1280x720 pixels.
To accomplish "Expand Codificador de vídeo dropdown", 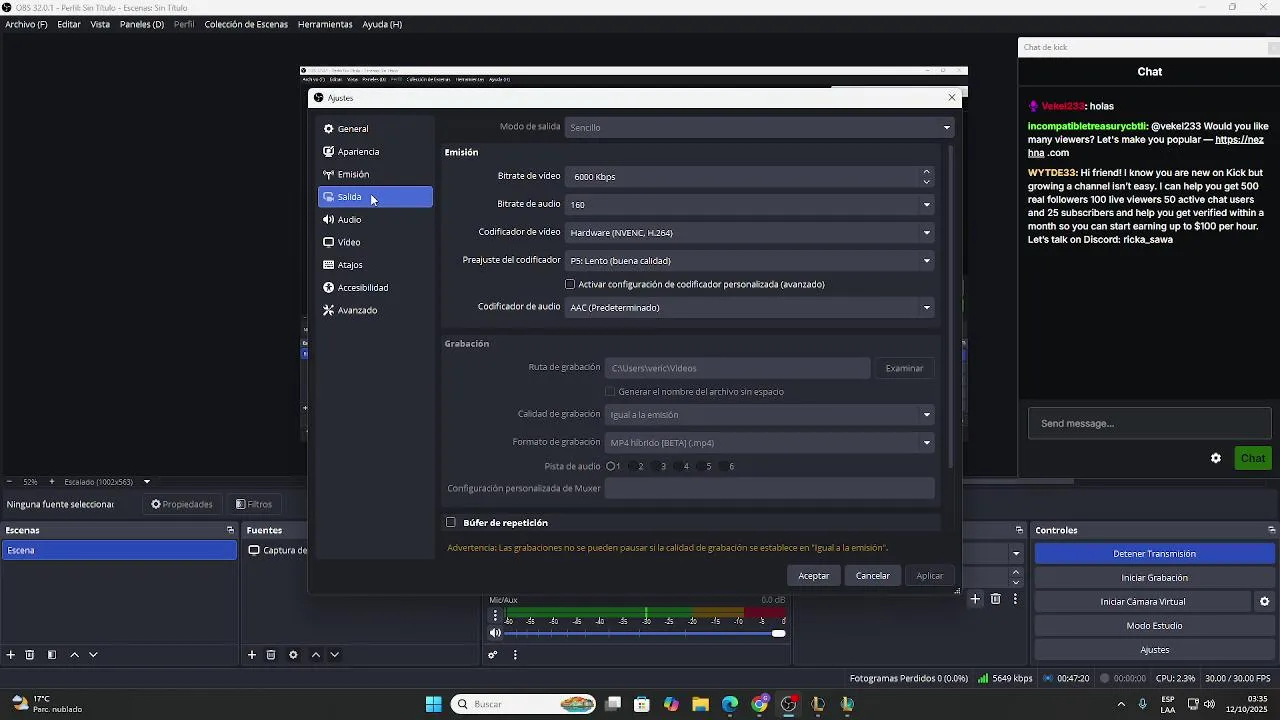I will (750, 232).
